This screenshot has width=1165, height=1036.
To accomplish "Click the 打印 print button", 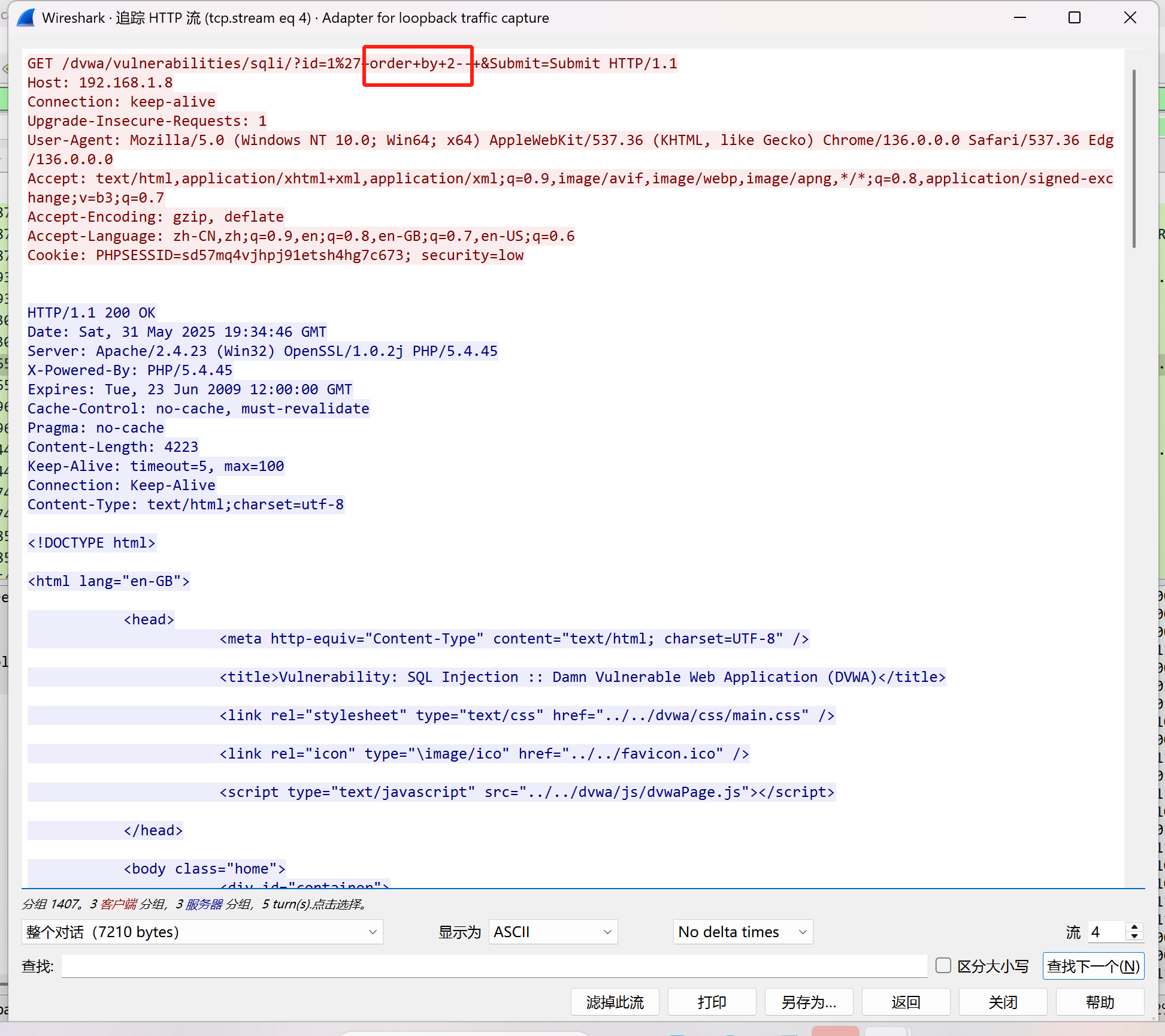I will [x=712, y=1002].
